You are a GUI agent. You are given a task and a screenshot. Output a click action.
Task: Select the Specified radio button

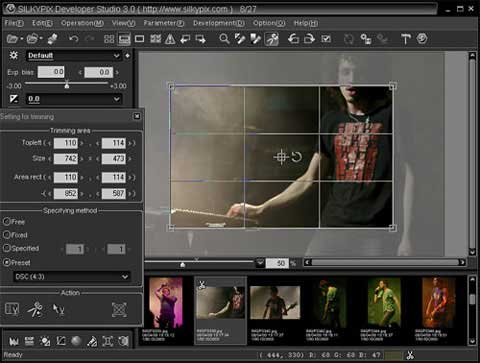(7, 248)
